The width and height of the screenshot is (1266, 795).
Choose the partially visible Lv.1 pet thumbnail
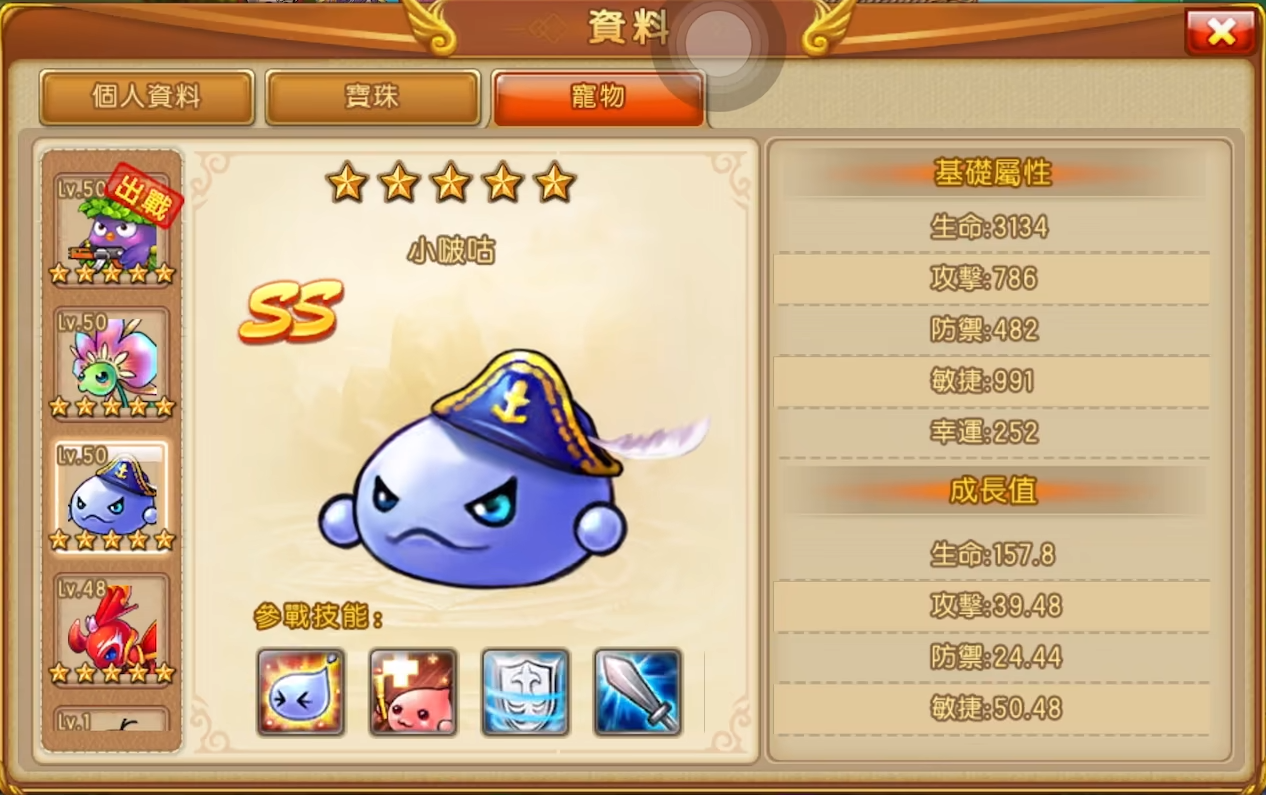111,719
